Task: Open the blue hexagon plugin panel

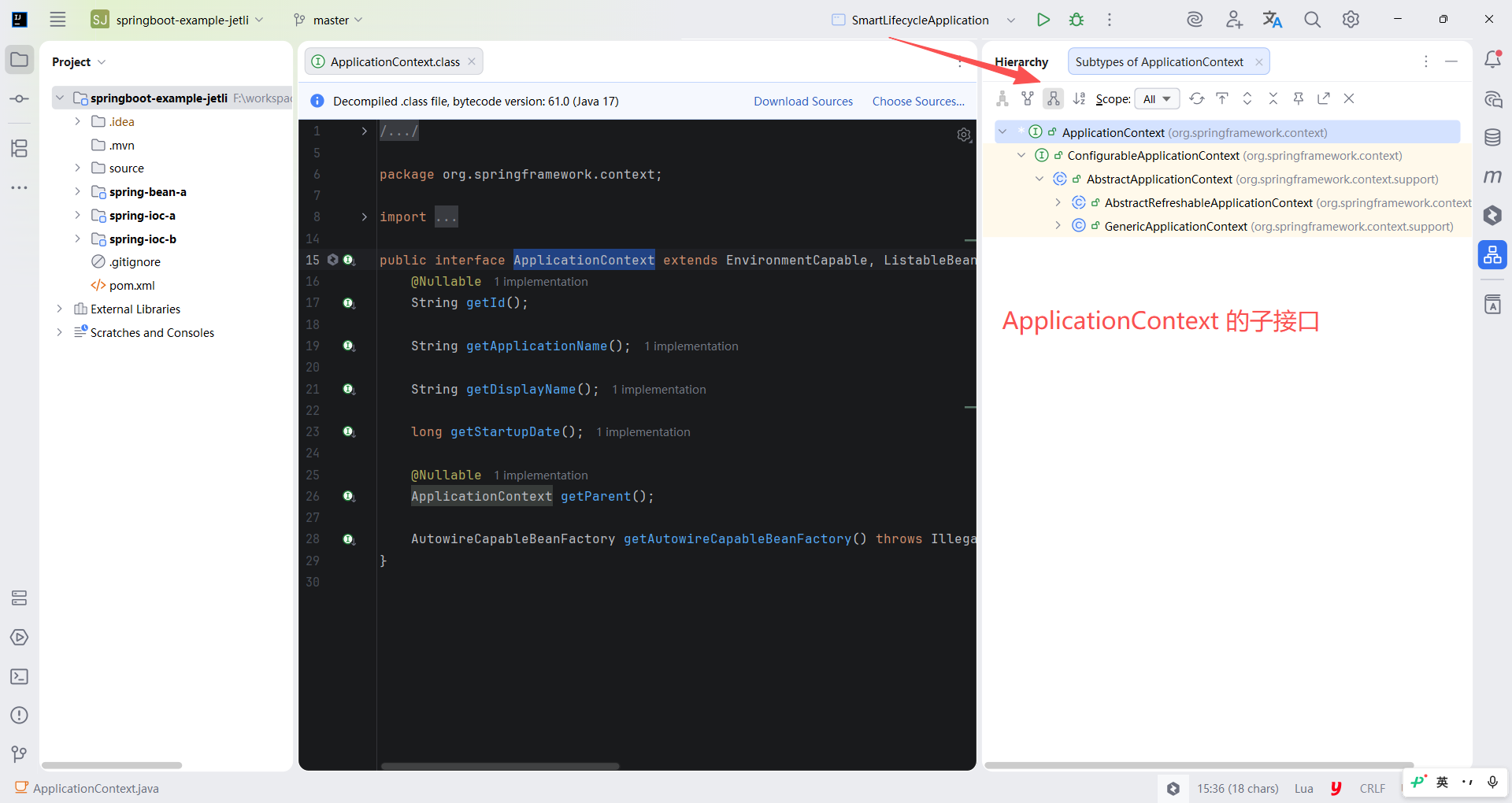Action: pyautogui.click(x=1492, y=216)
